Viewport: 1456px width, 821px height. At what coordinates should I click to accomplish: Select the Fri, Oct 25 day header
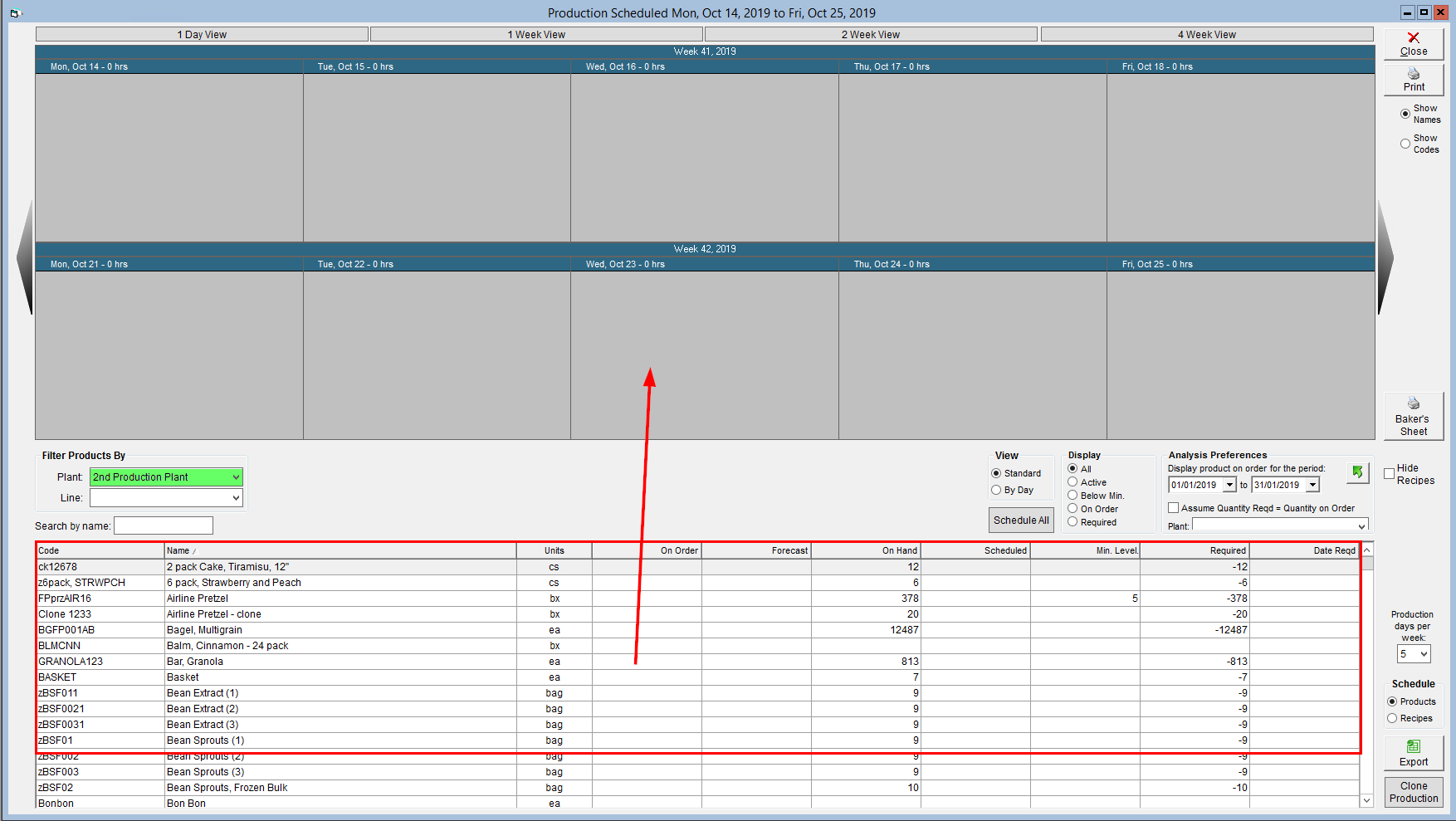pos(1240,264)
